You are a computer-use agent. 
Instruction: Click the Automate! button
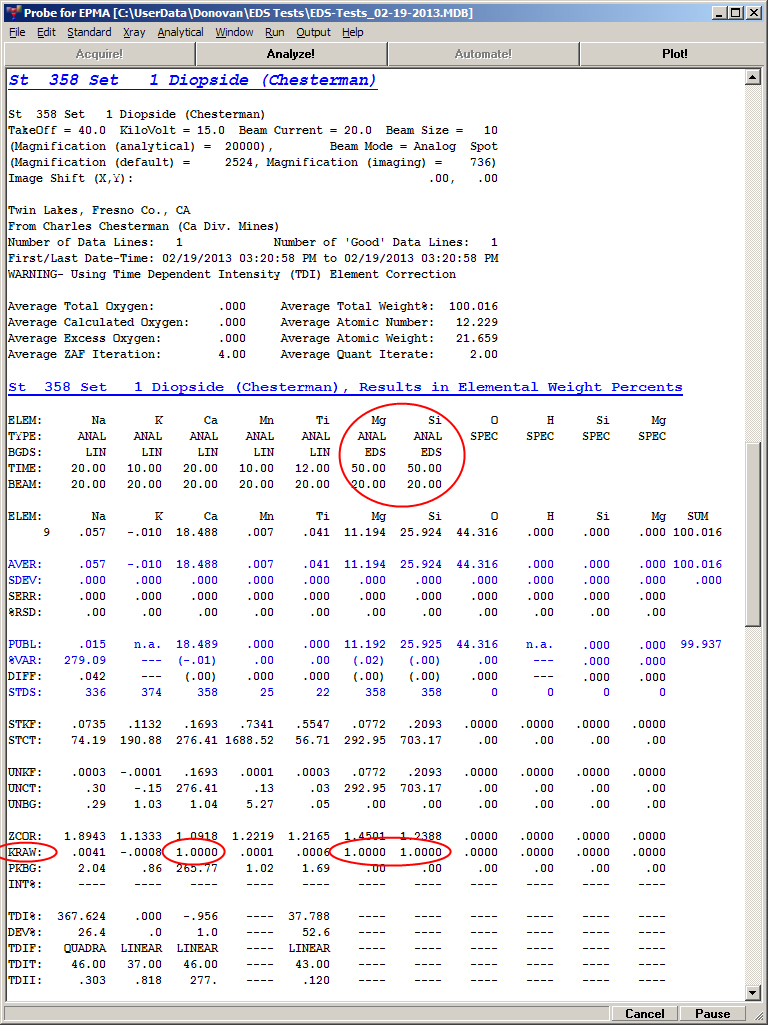483,54
